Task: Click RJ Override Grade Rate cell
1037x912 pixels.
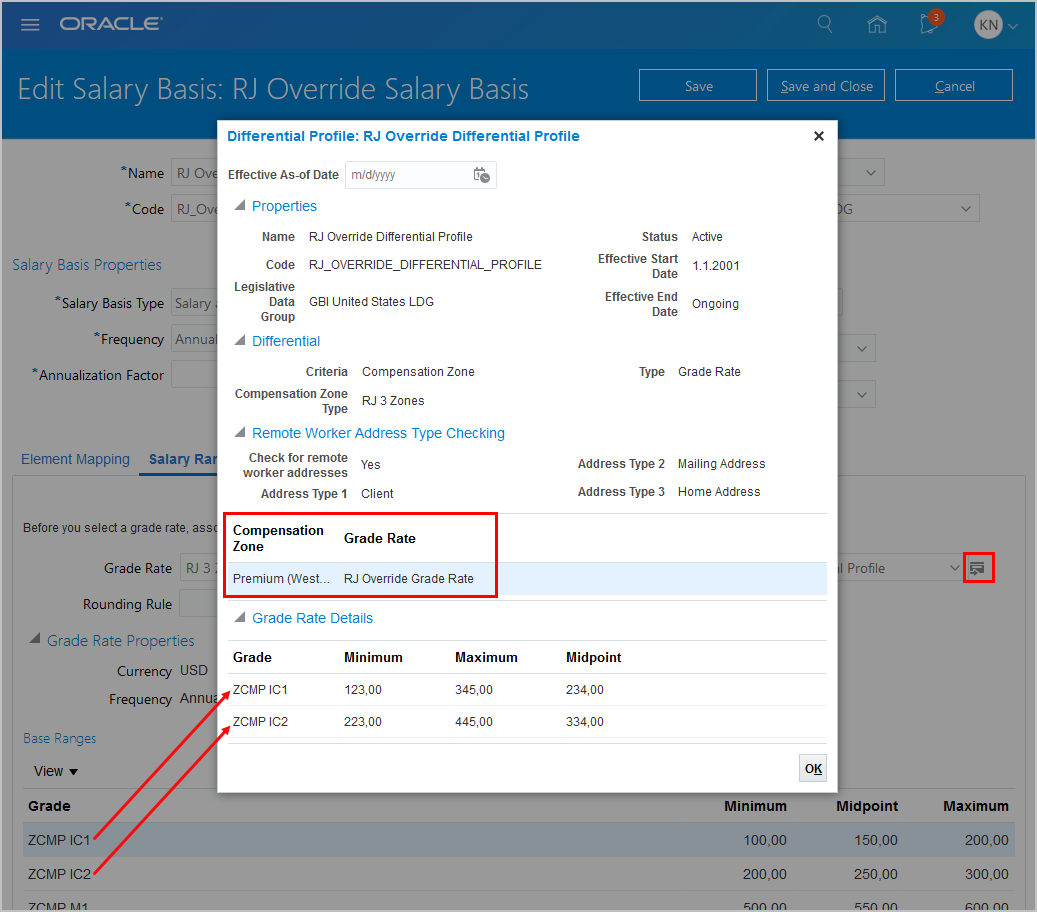Action: coord(409,579)
